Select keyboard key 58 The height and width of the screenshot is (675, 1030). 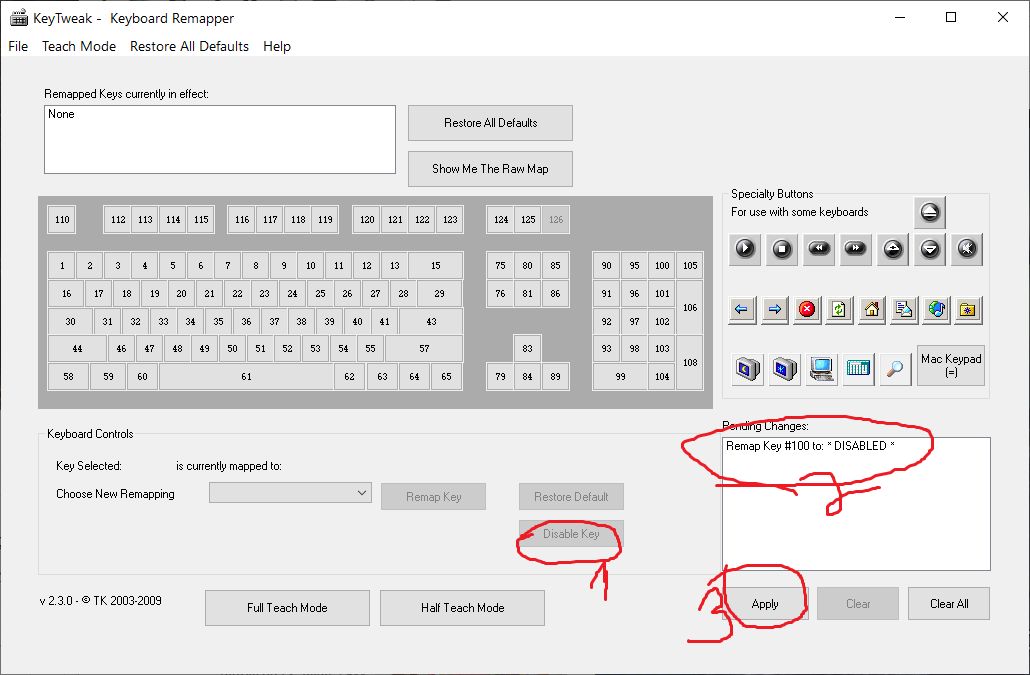[x=68, y=376]
